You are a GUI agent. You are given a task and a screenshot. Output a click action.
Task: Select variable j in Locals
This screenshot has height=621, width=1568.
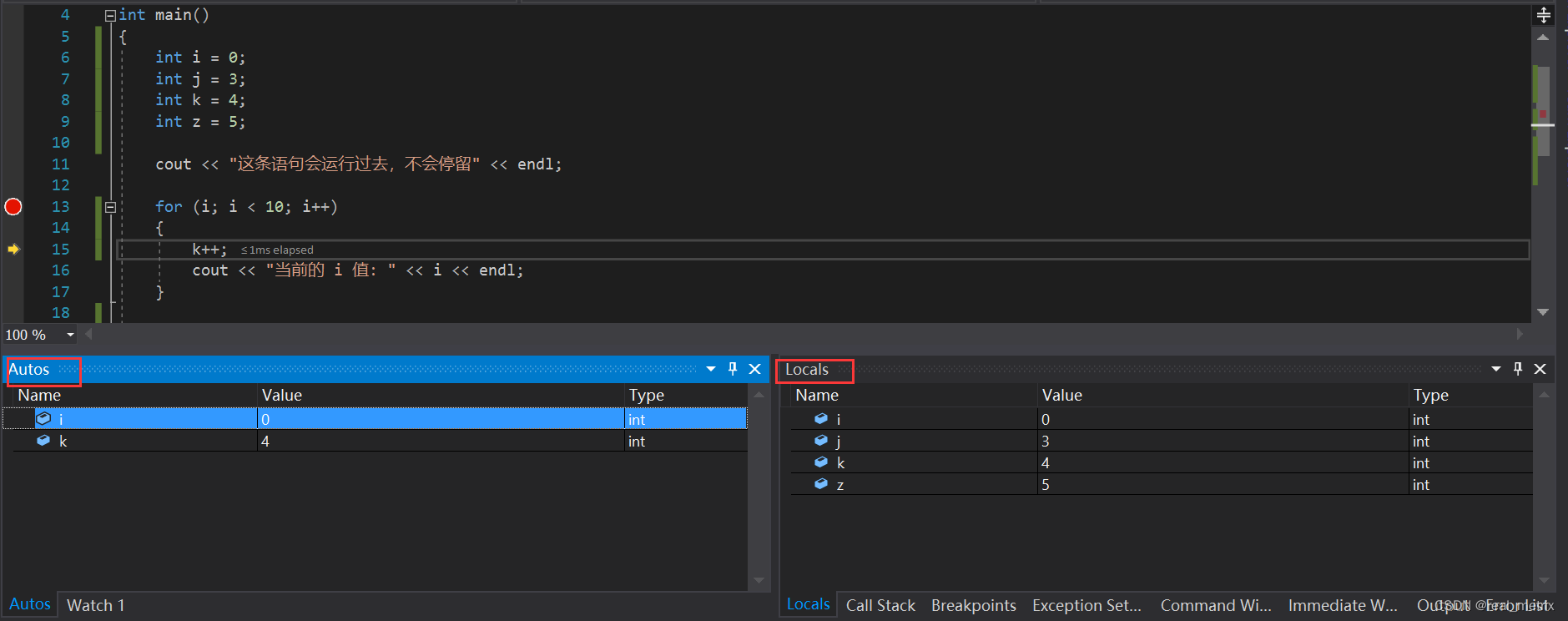tap(1162, 441)
